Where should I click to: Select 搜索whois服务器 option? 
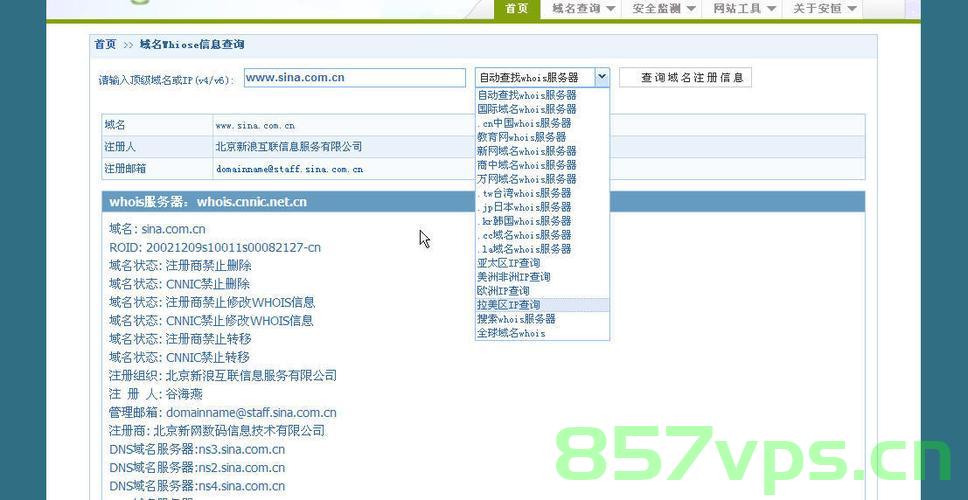[542, 319]
